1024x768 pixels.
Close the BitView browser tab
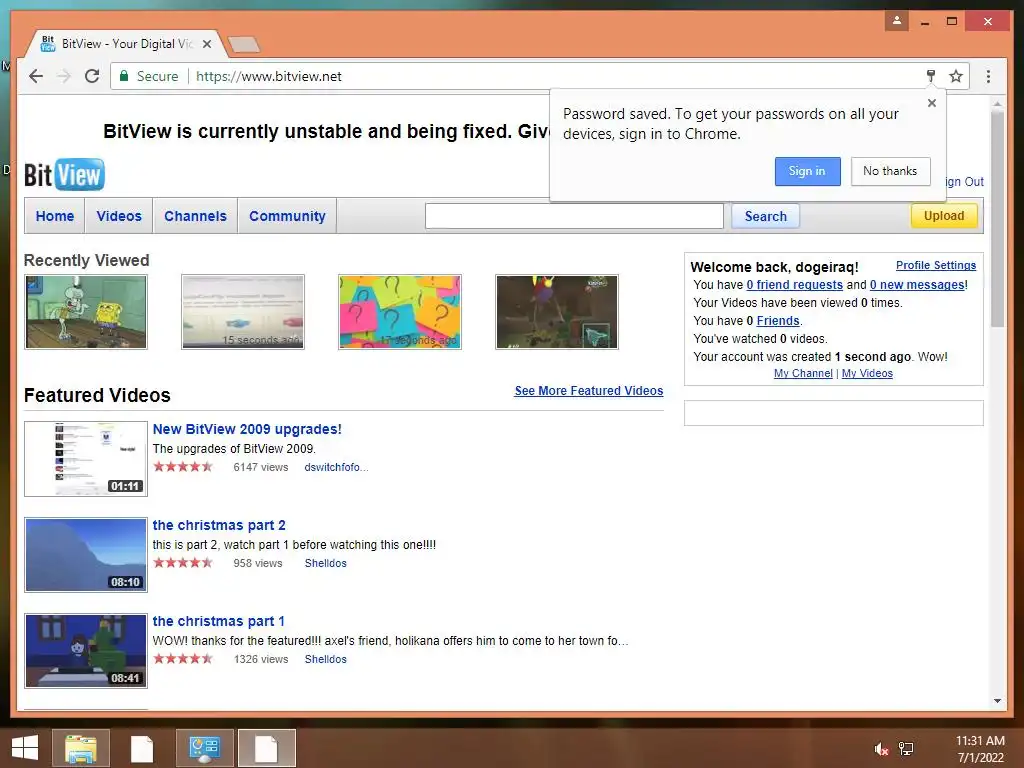tap(207, 44)
